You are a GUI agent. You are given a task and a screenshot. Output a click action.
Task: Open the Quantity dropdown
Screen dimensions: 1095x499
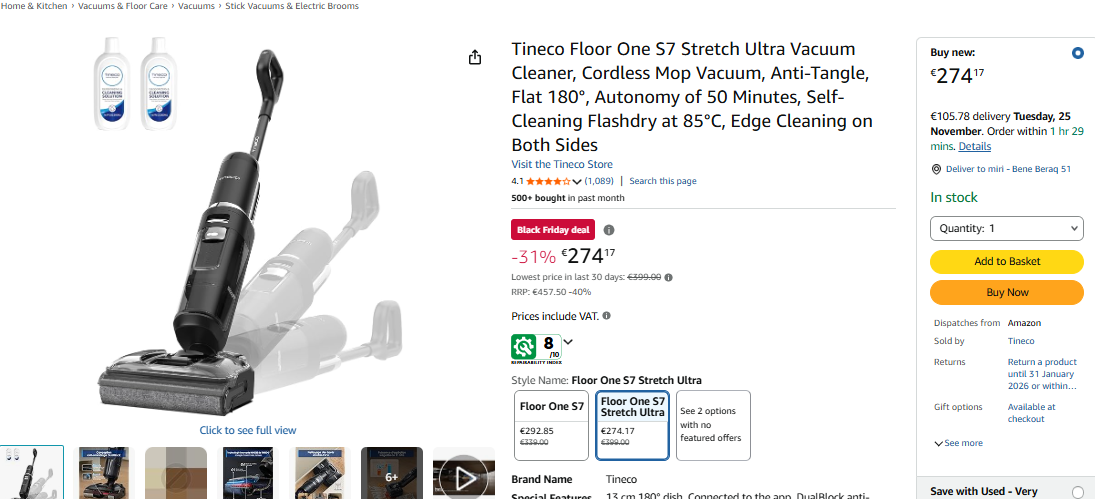[1006, 228]
